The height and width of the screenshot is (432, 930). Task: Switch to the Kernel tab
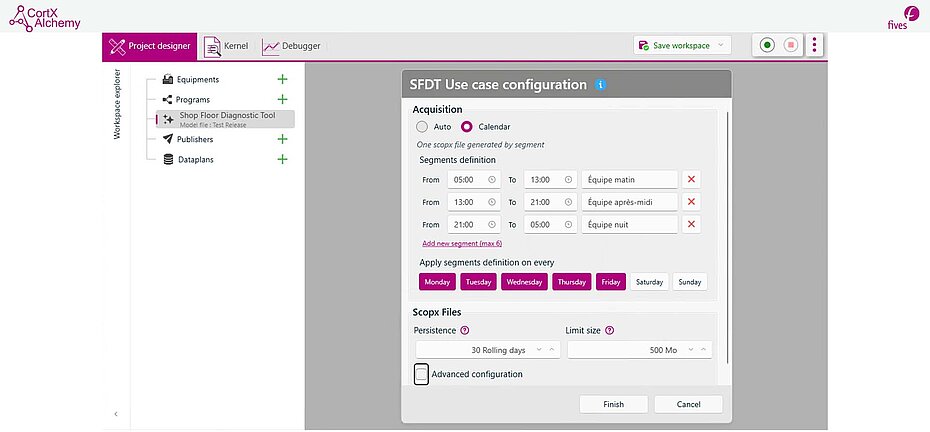tap(226, 46)
